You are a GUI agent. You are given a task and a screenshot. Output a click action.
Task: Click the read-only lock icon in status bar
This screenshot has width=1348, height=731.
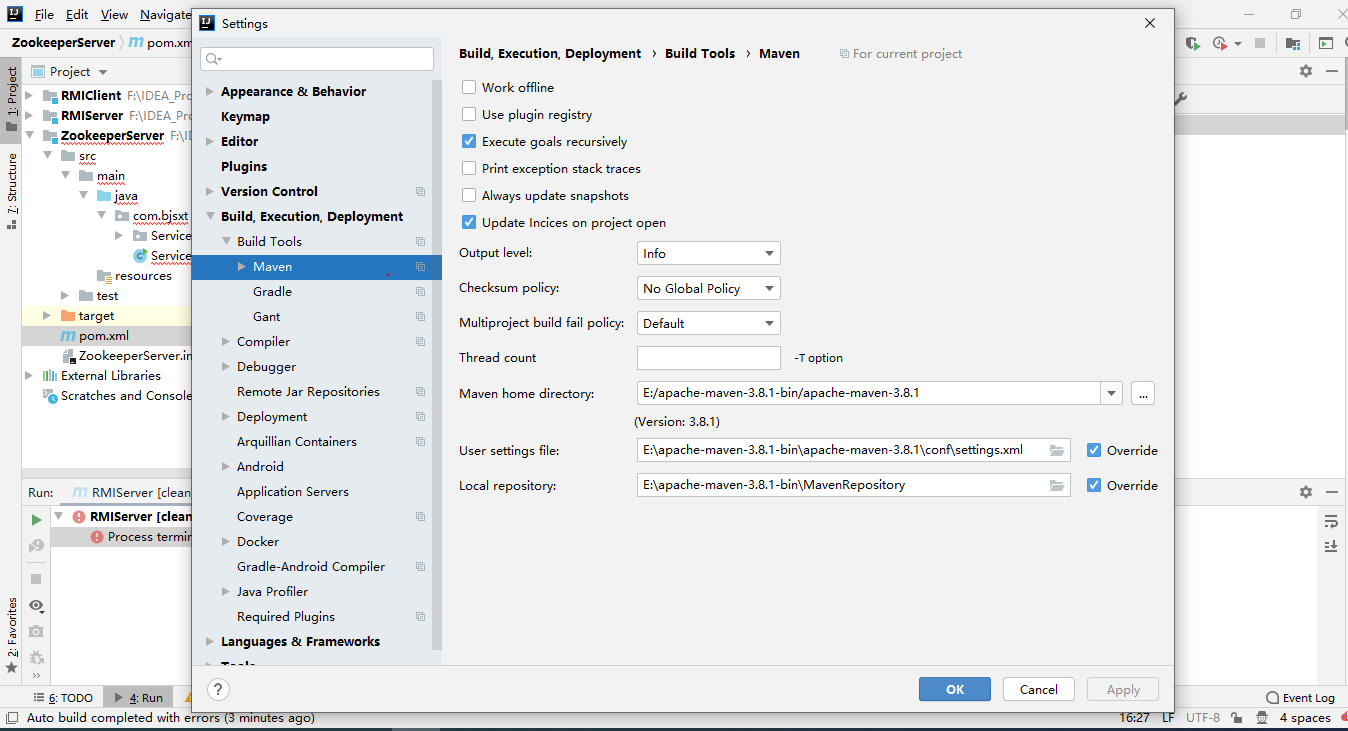pos(1236,718)
